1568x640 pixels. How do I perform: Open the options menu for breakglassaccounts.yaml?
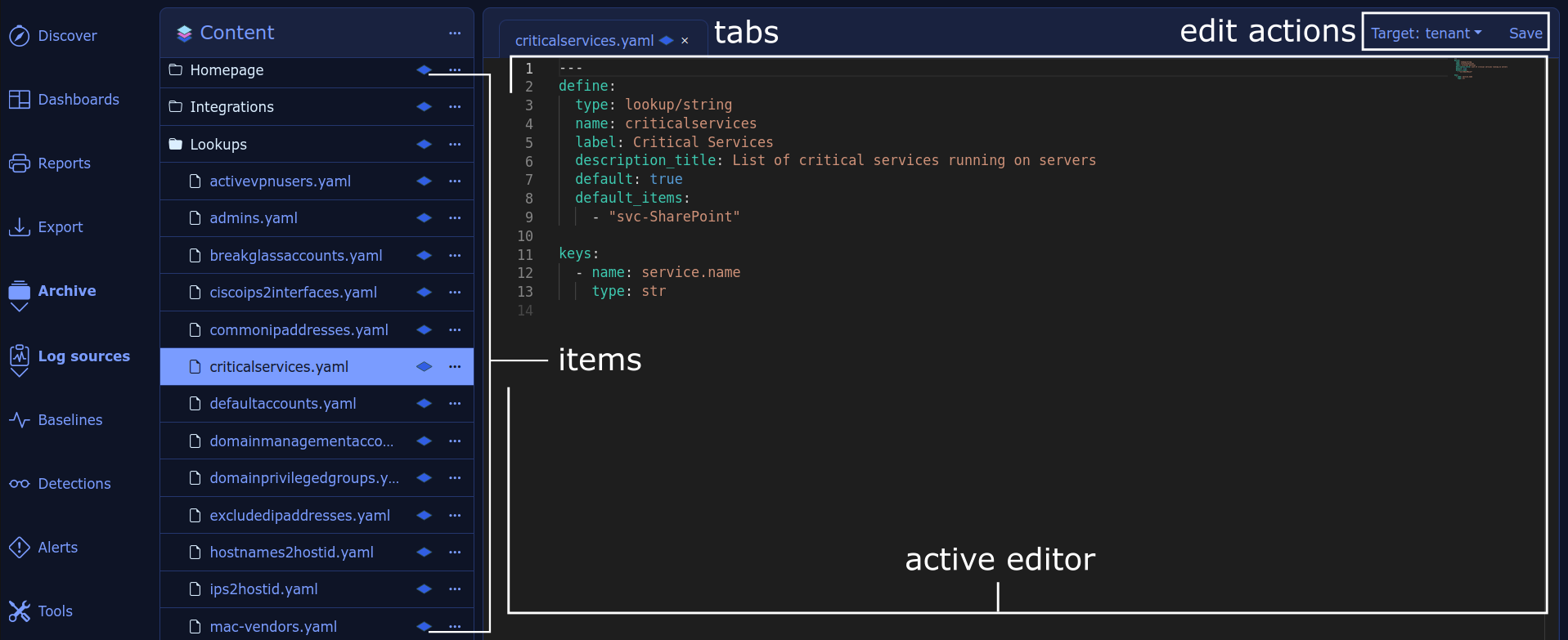coord(455,256)
